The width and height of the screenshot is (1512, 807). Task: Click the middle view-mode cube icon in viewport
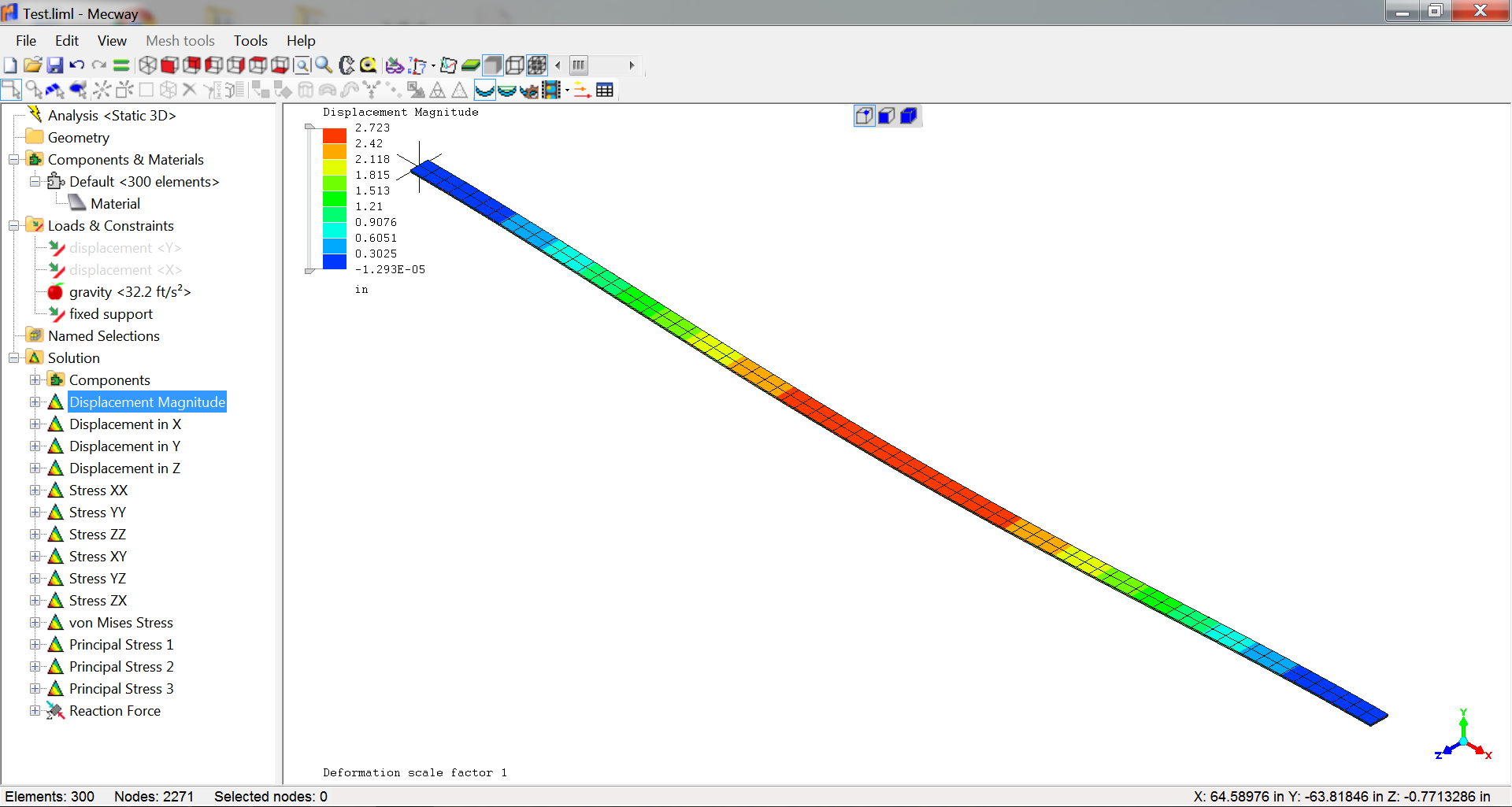click(887, 117)
